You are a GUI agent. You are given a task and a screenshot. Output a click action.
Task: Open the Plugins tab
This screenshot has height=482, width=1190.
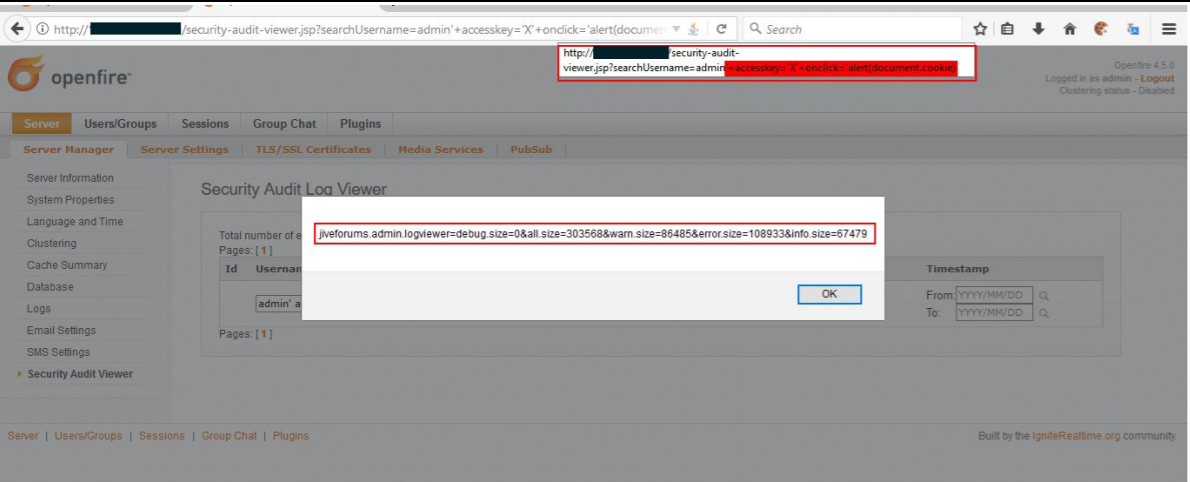pyautogui.click(x=360, y=124)
